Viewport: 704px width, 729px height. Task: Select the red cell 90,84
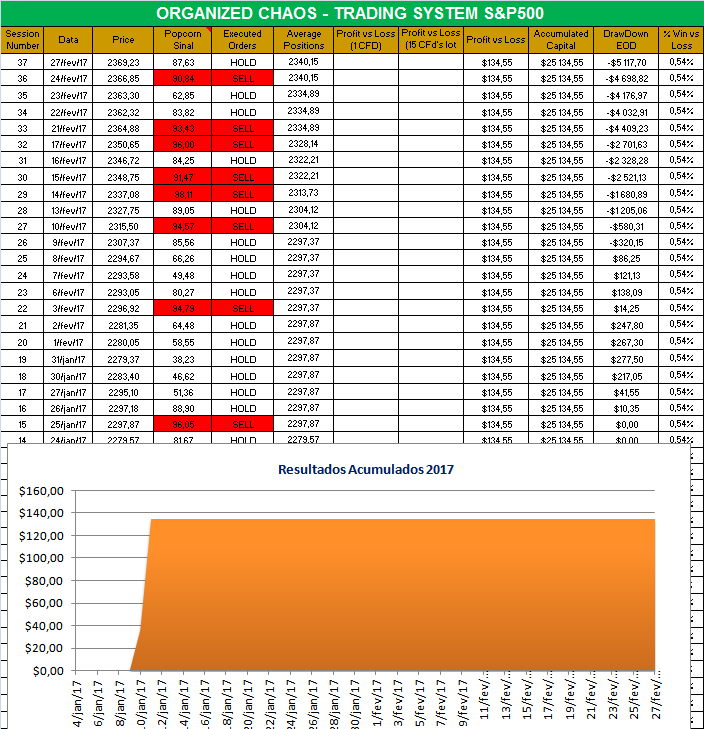click(183, 79)
